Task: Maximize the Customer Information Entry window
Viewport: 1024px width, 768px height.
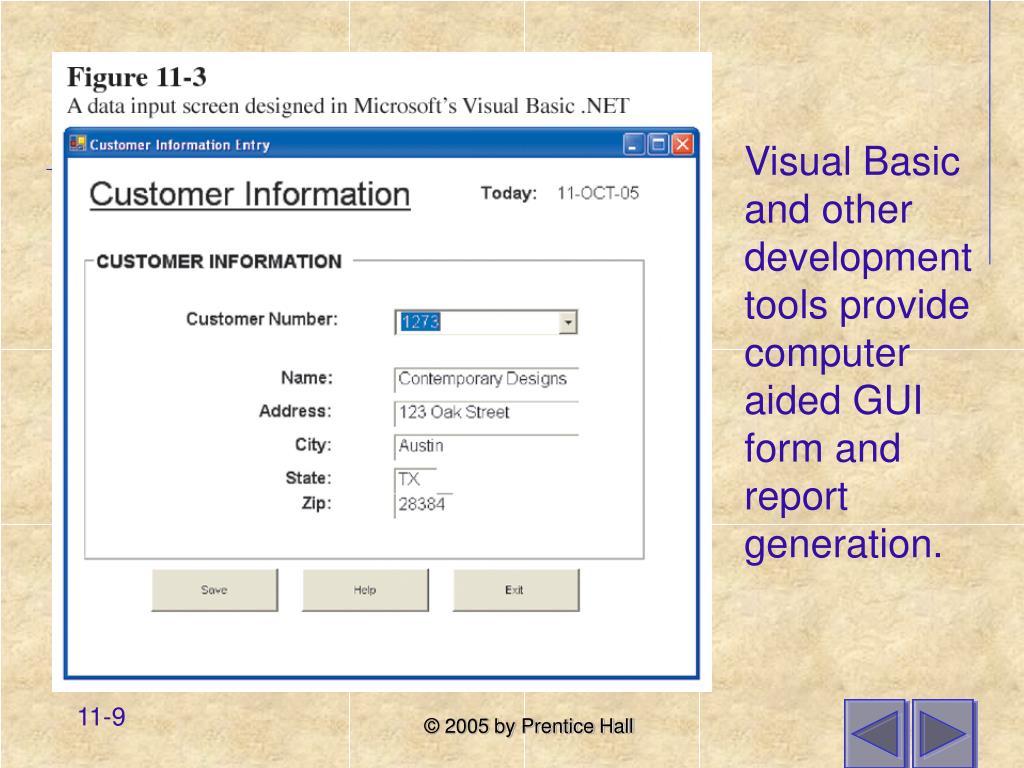Action: coord(658,144)
